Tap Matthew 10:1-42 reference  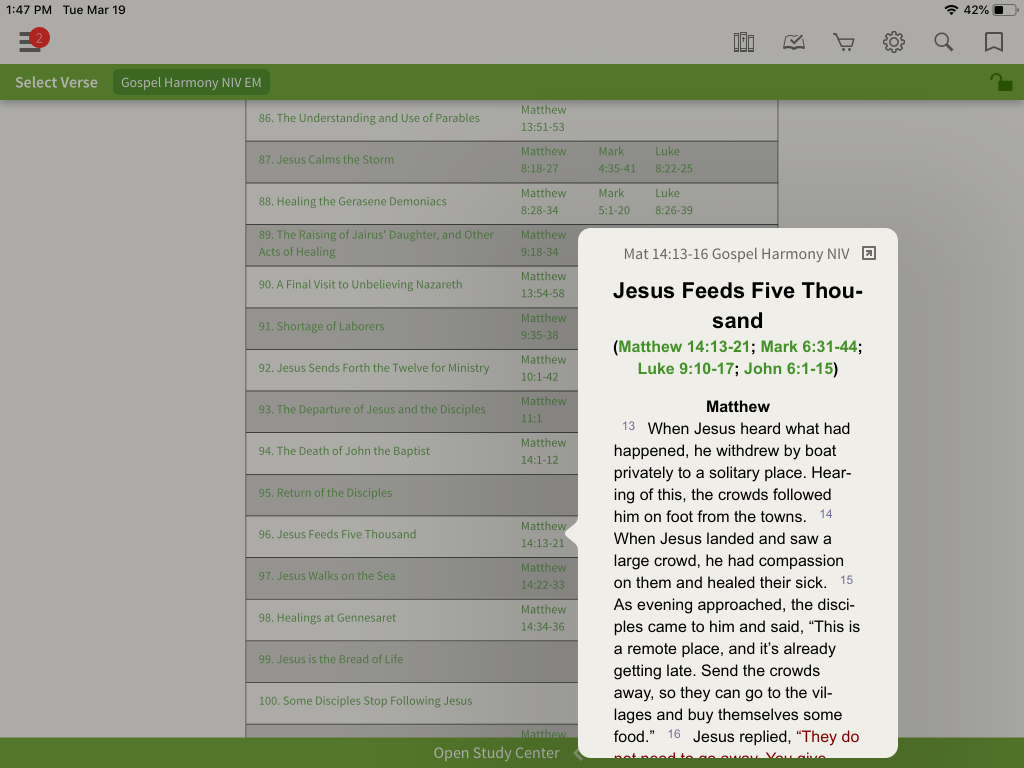point(543,368)
